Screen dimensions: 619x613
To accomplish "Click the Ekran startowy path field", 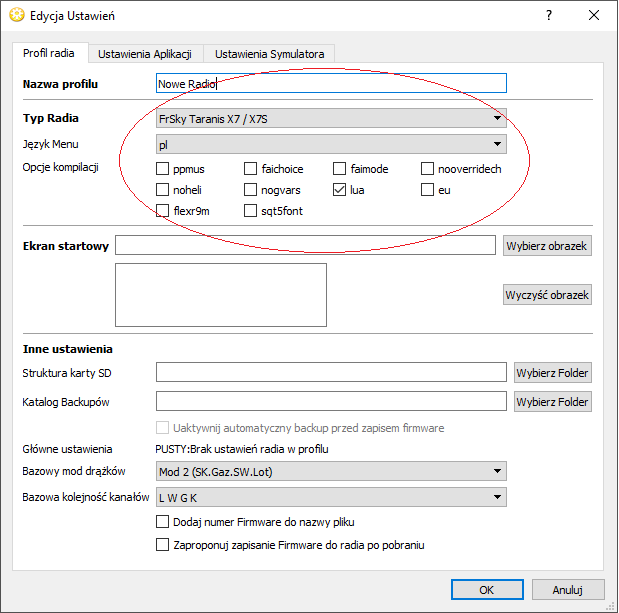I will [305, 245].
